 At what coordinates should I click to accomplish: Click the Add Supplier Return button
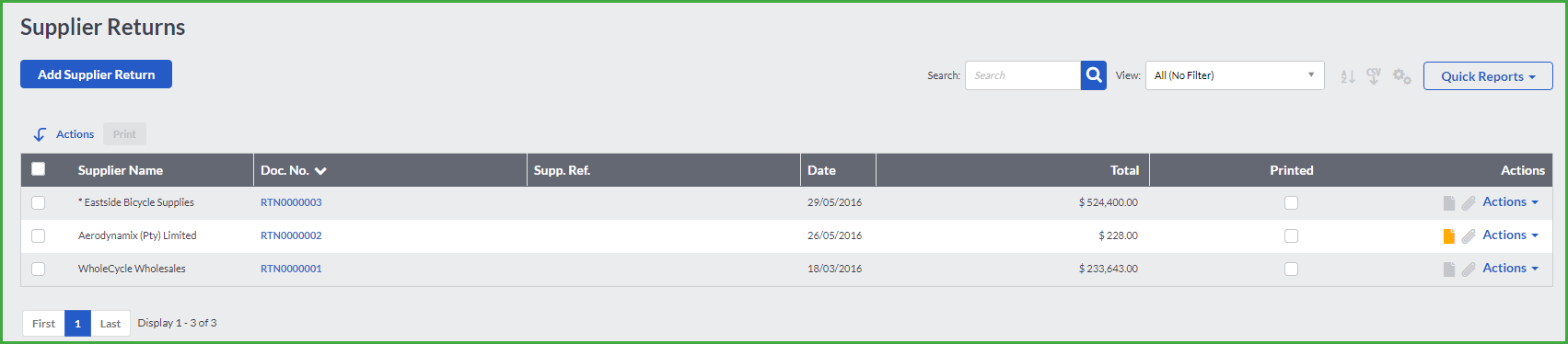click(96, 75)
